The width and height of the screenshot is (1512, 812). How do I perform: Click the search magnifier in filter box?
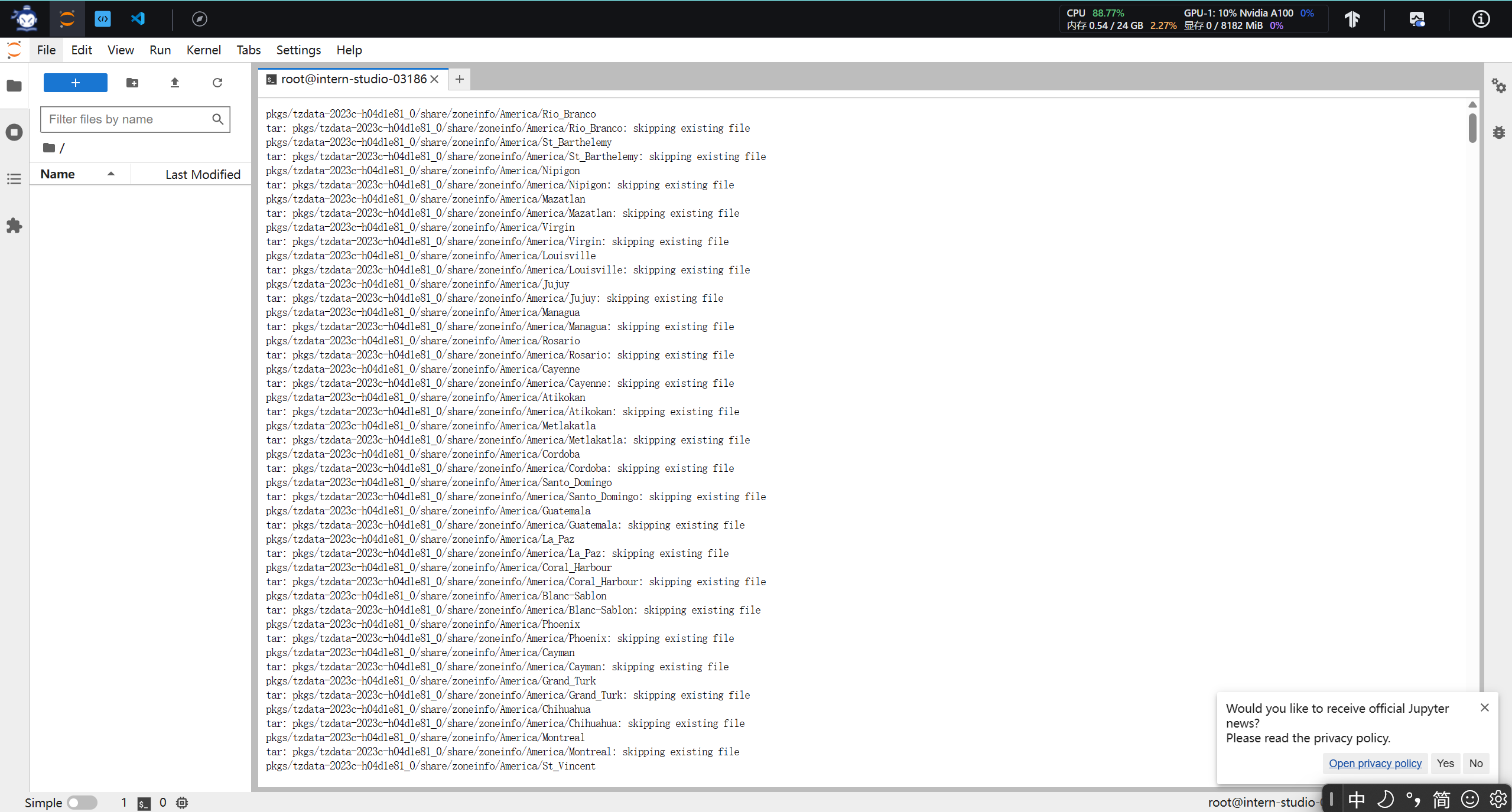(218, 119)
